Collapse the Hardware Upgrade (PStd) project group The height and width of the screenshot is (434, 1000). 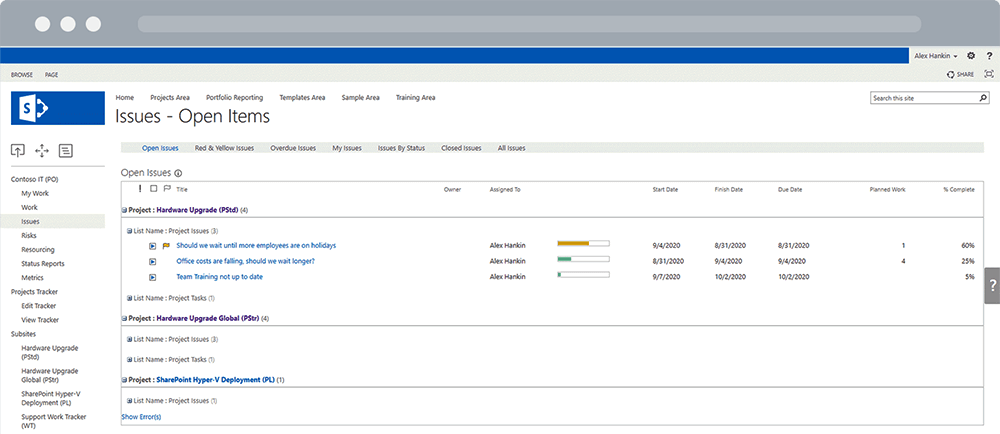click(x=124, y=211)
